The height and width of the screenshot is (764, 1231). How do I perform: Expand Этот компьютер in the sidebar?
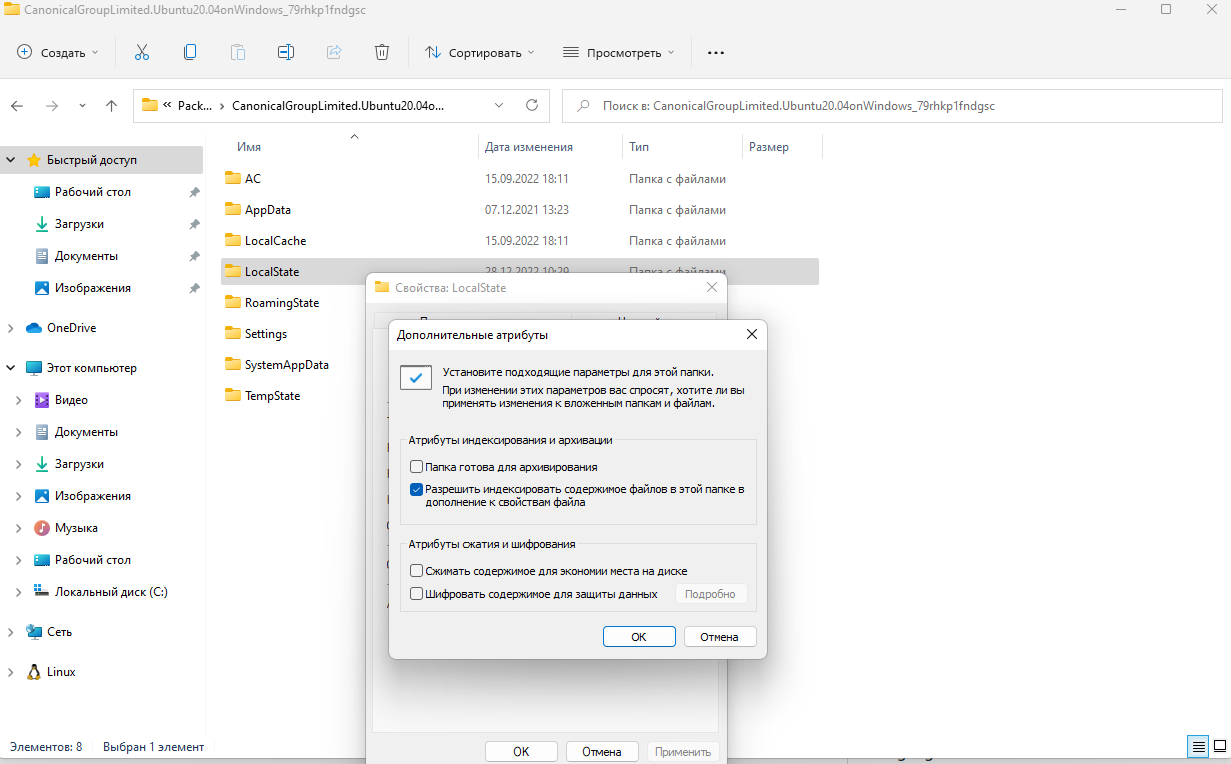coord(10,367)
